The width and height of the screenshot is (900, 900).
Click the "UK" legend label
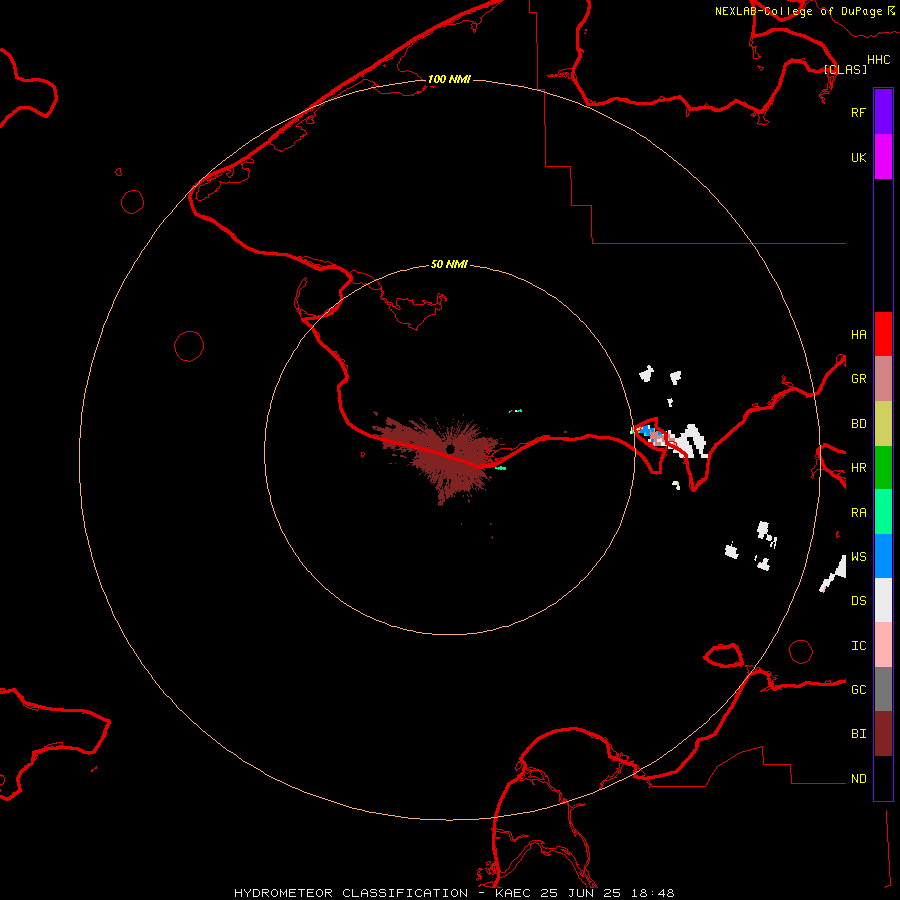(x=858, y=157)
